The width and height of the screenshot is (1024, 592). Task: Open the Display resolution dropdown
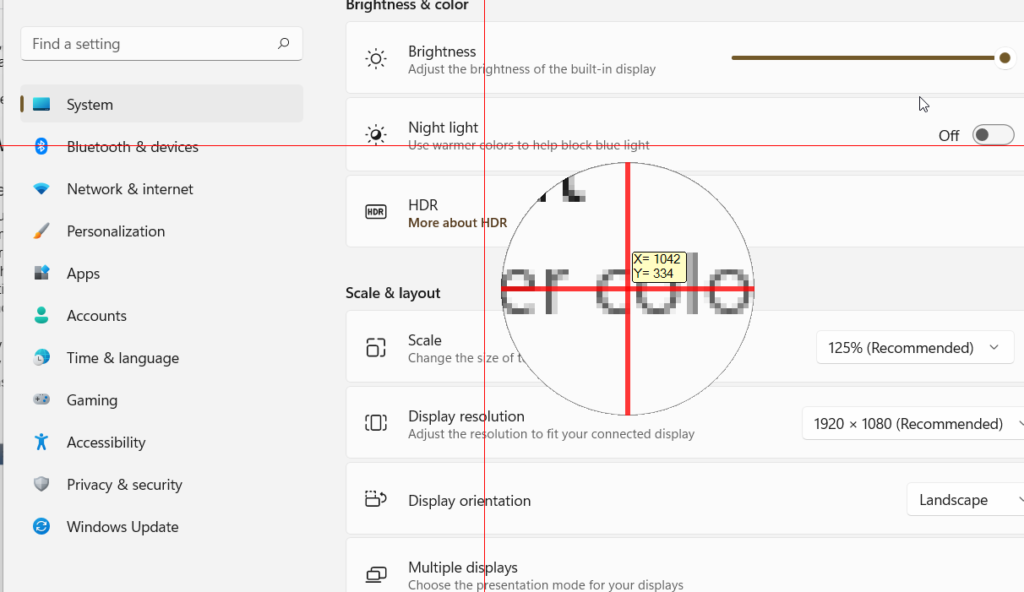click(913, 423)
